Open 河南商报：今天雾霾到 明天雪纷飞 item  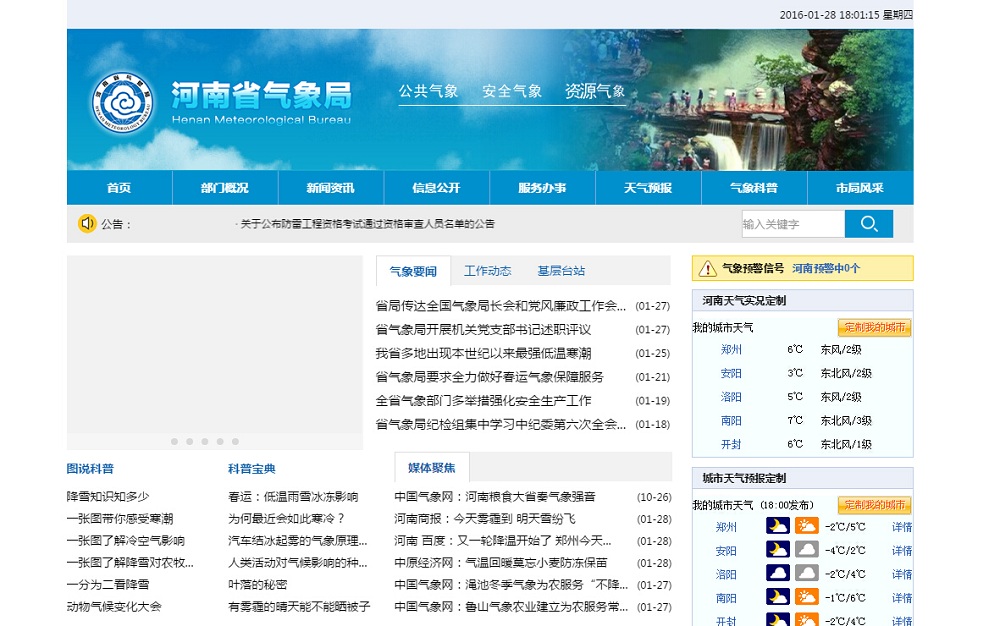point(485,518)
